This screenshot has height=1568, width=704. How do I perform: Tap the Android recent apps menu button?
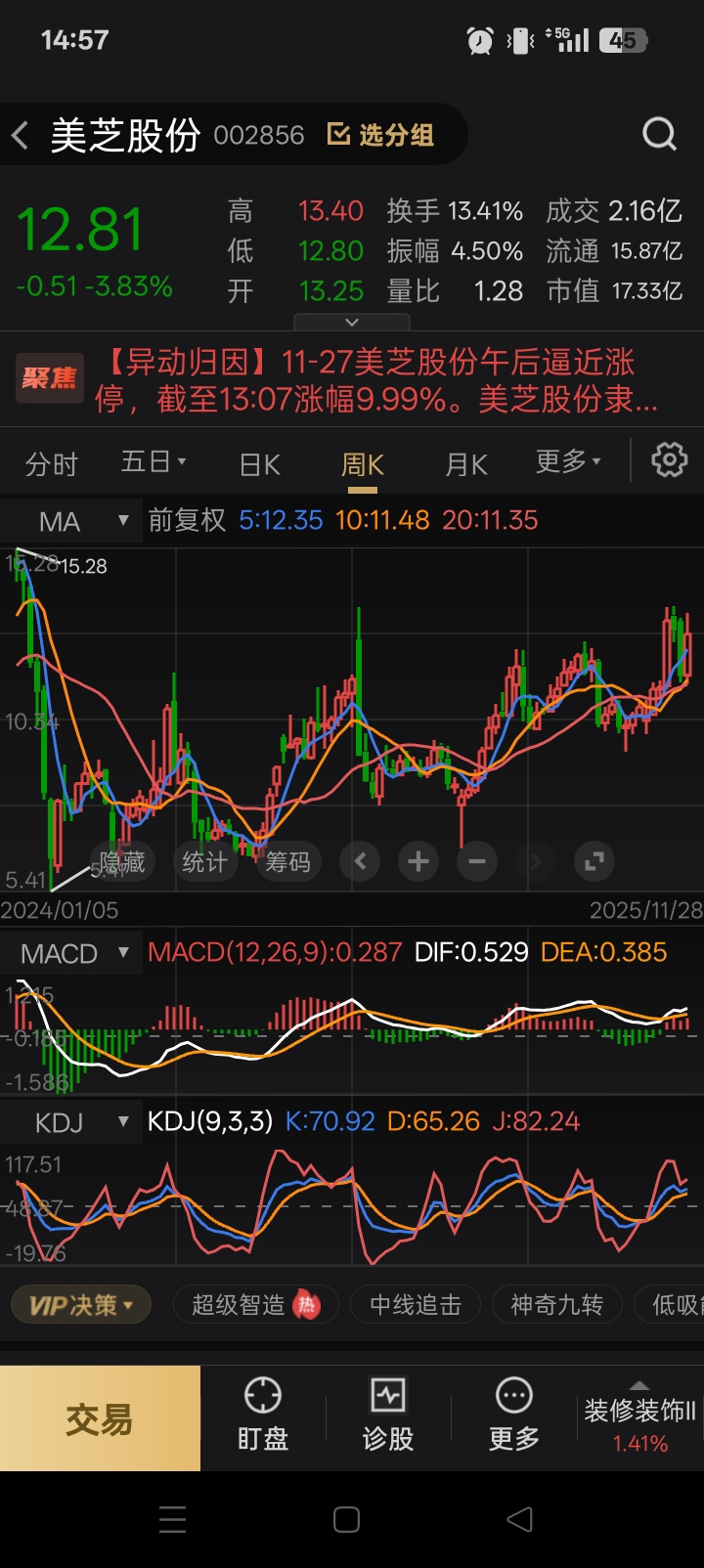[x=173, y=1519]
